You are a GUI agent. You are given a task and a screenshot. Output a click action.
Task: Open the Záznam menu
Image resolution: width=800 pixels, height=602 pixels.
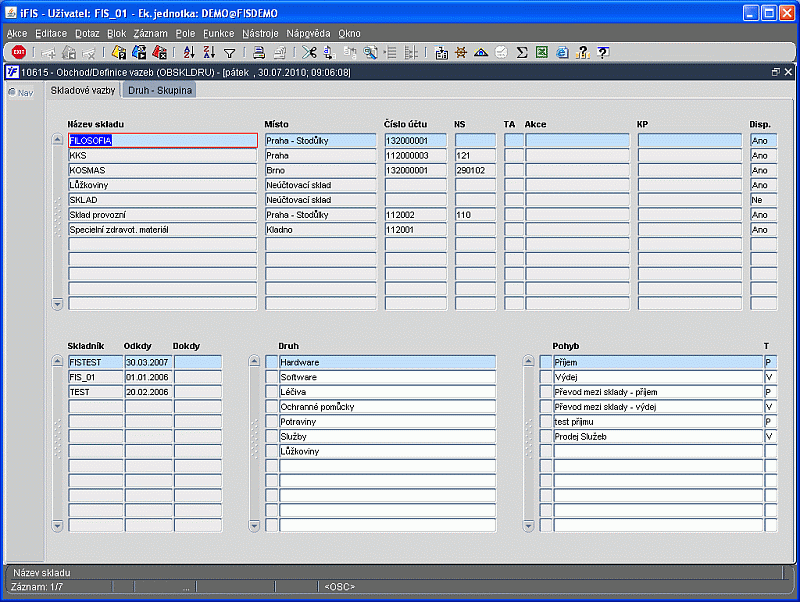coord(150,33)
